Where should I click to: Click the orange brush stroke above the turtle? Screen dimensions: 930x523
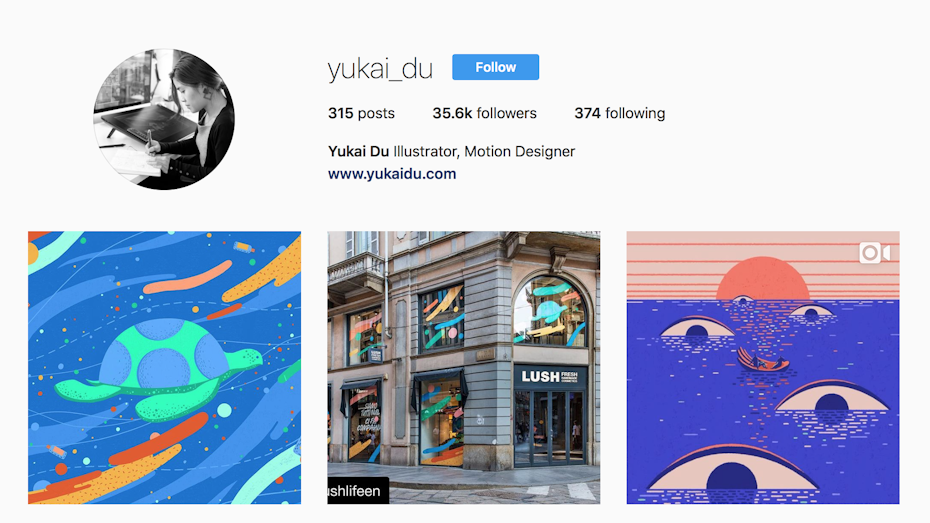(187, 278)
